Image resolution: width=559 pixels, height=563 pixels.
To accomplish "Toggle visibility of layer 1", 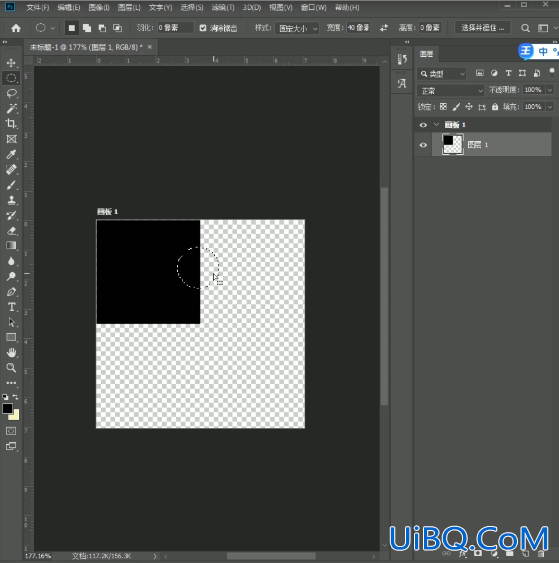I will tap(423, 145).
